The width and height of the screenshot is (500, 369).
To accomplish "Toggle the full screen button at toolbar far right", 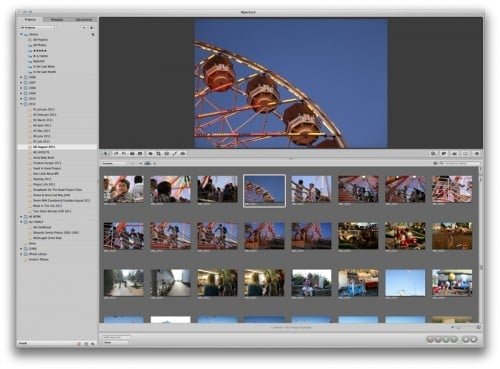I will (x=477, y=154).
